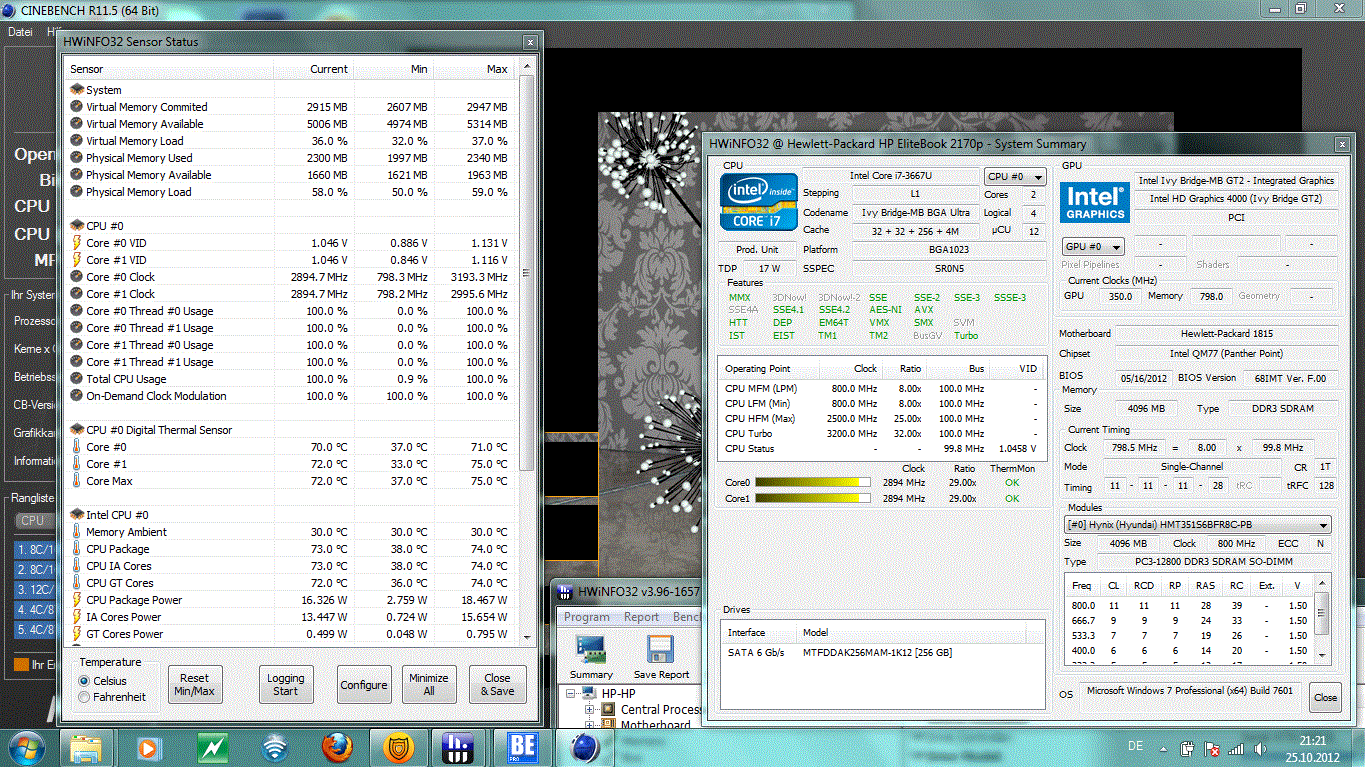Open the orange shield security app
1365x767 pixels.
[x=399, y=748]
